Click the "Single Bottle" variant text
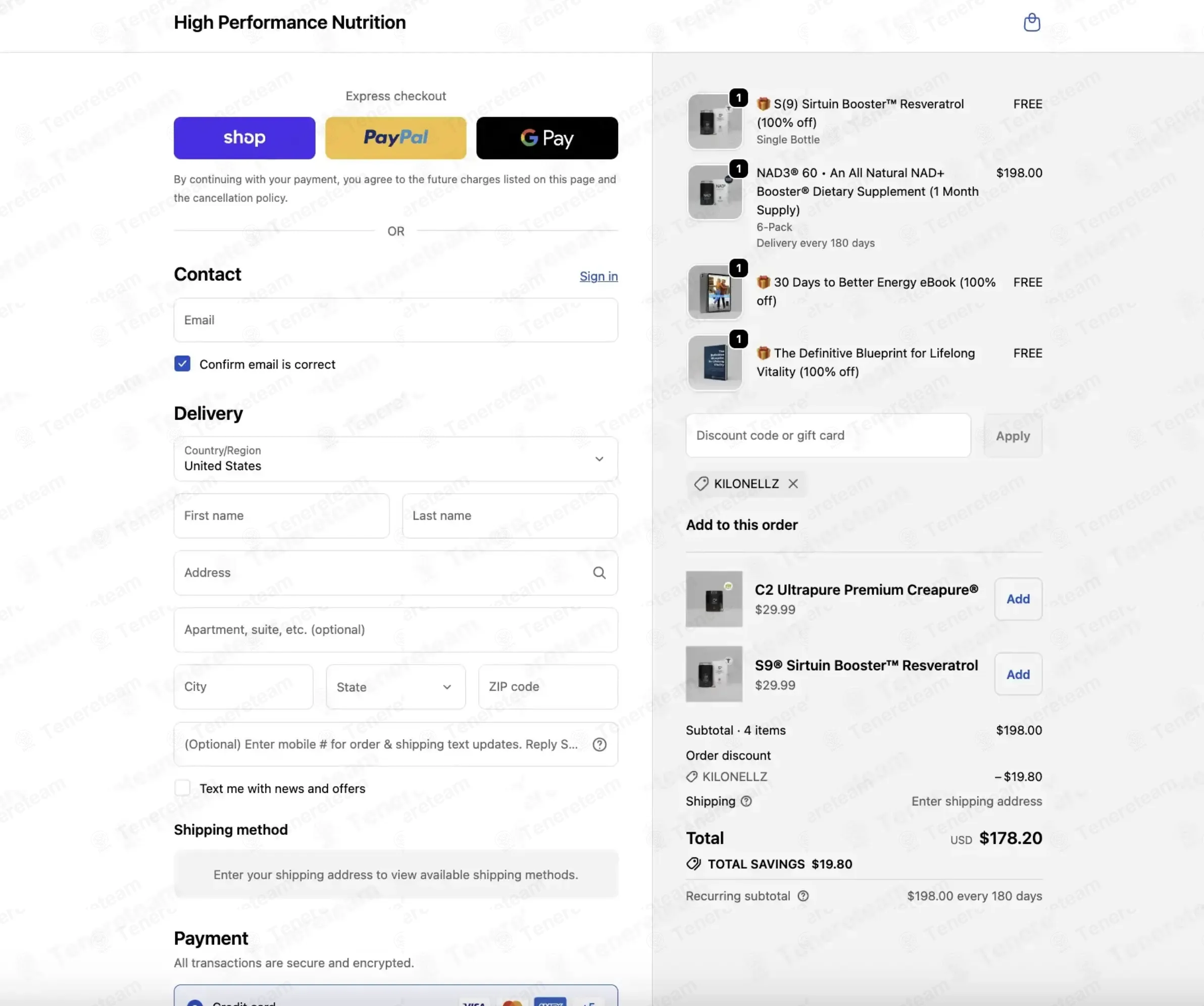Image resolution: width=1204 pixels, height=1006 pixels. (788, 139)
